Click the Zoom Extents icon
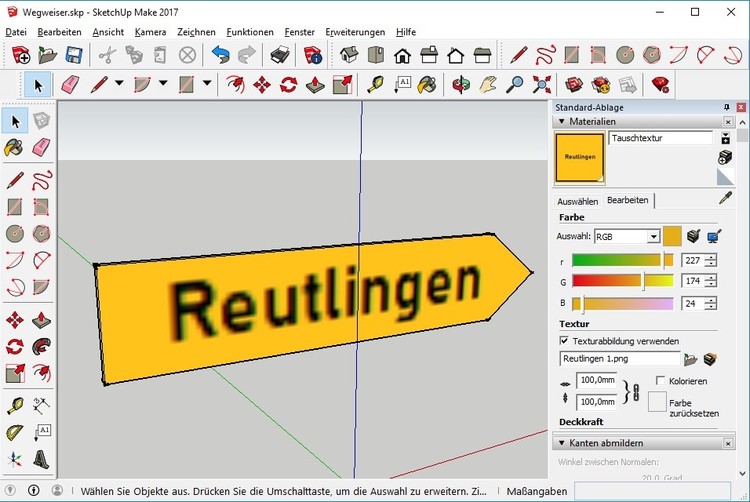 pos(541,85)
